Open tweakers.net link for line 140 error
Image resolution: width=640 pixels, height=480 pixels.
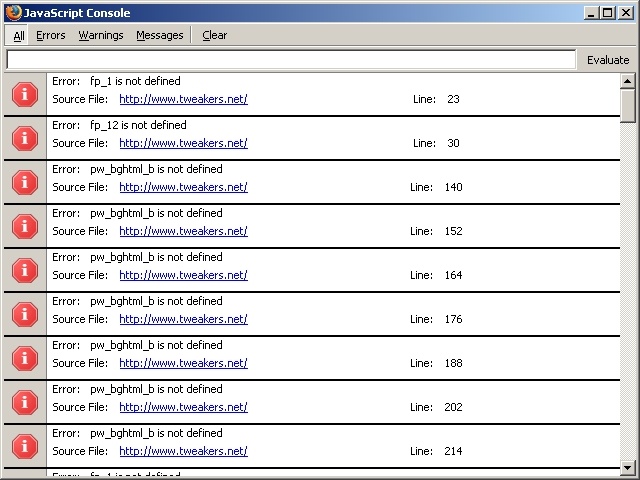183,187
